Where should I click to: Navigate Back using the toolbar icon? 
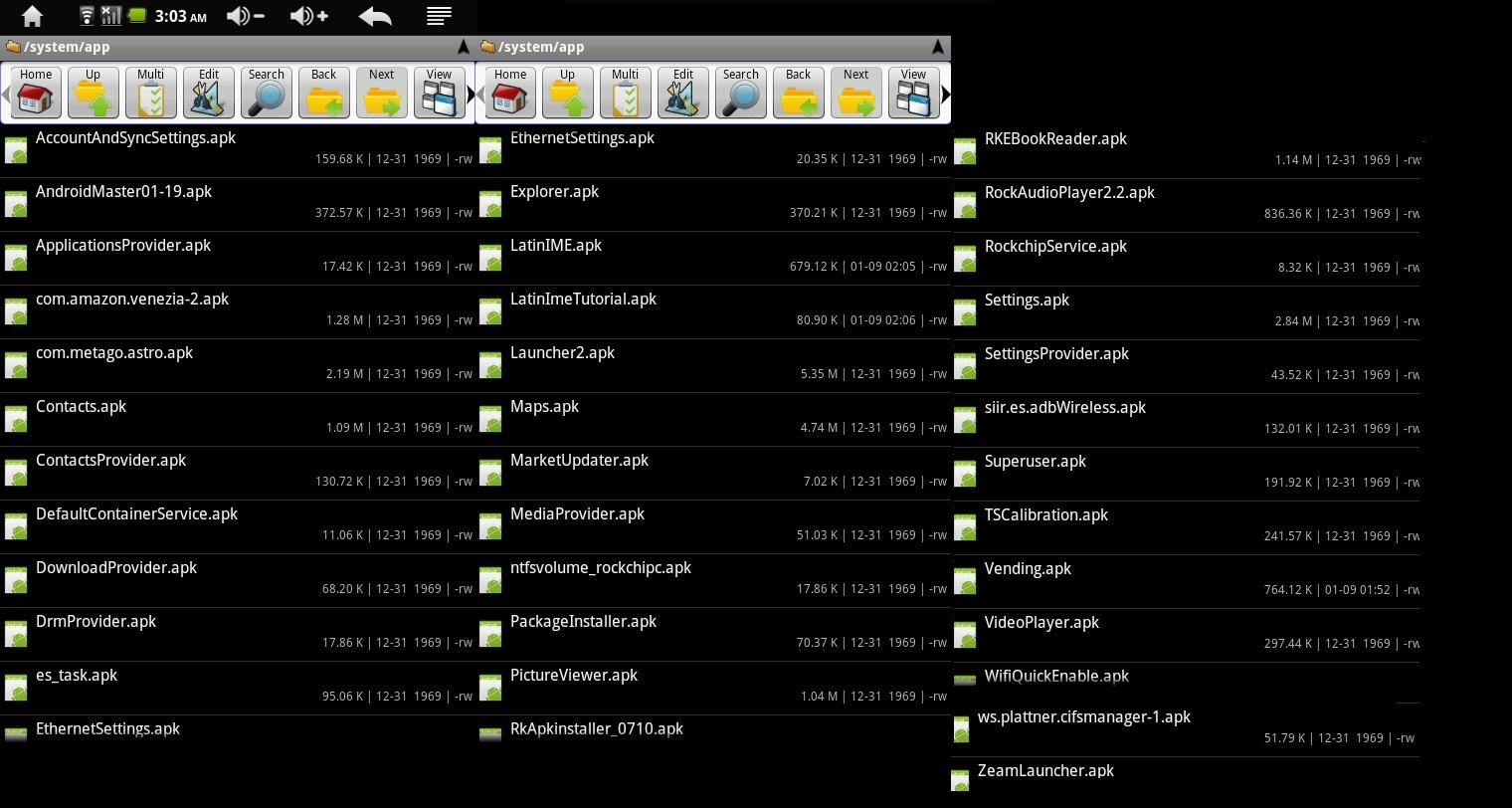tap(323, 92)
